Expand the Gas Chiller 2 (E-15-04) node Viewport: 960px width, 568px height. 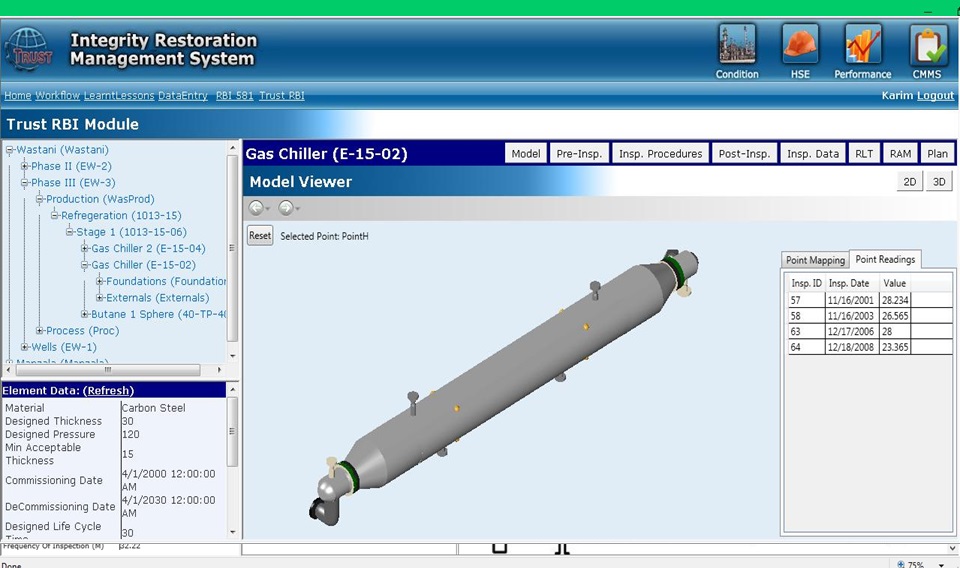86,248
